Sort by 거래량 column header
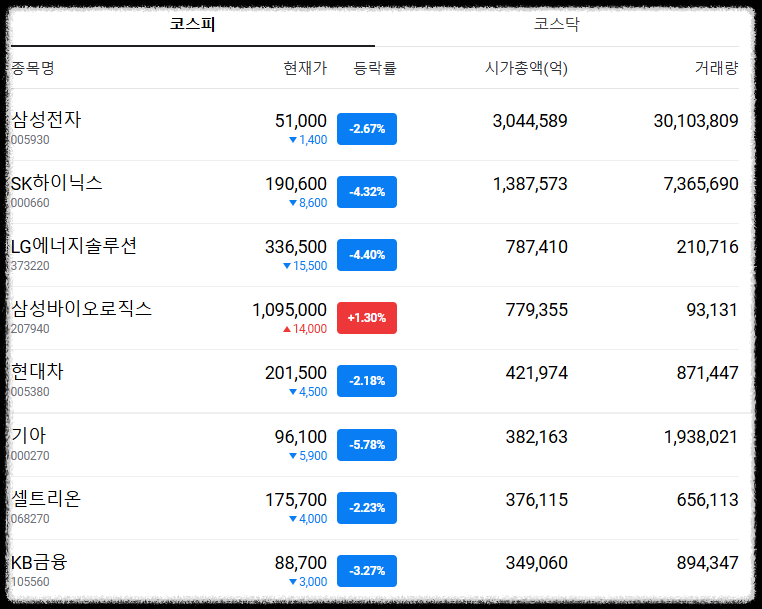 (x=716, y=68)
